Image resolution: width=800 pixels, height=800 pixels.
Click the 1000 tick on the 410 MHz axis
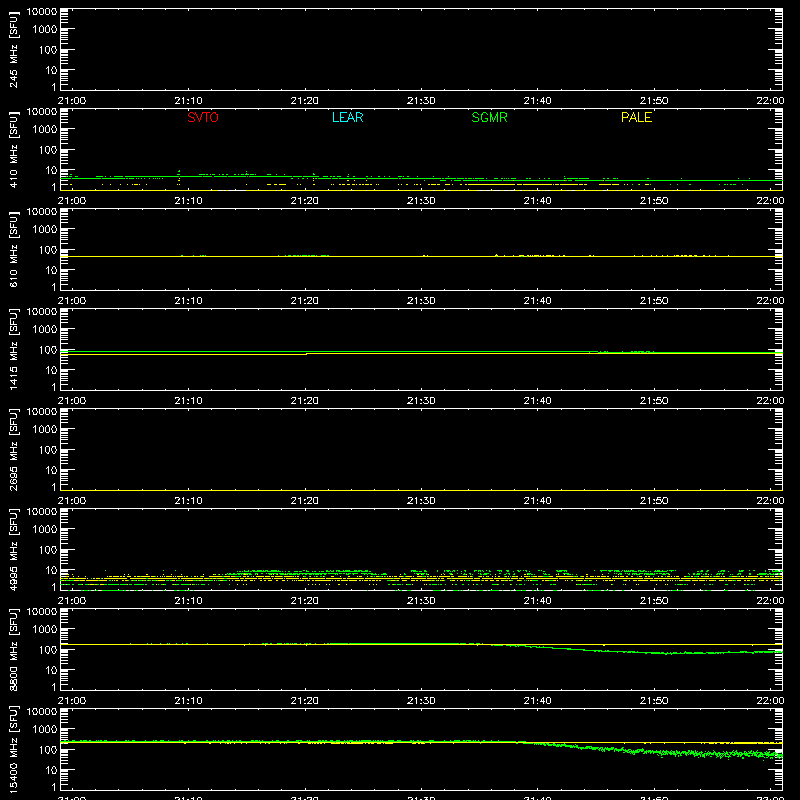click(x=45, y=130)
